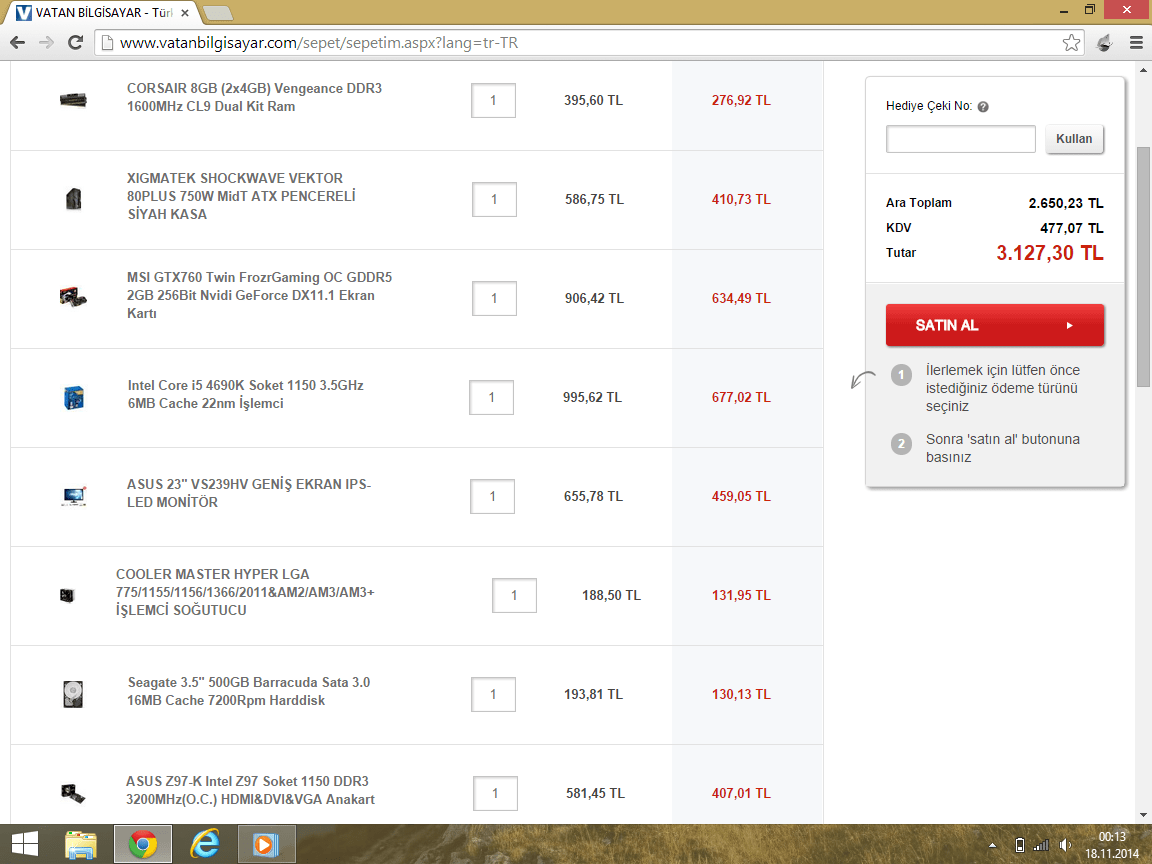1152x864 pixels.
Task: Click the extension icon beside the bookmark star
Action: pos(1104,43)
